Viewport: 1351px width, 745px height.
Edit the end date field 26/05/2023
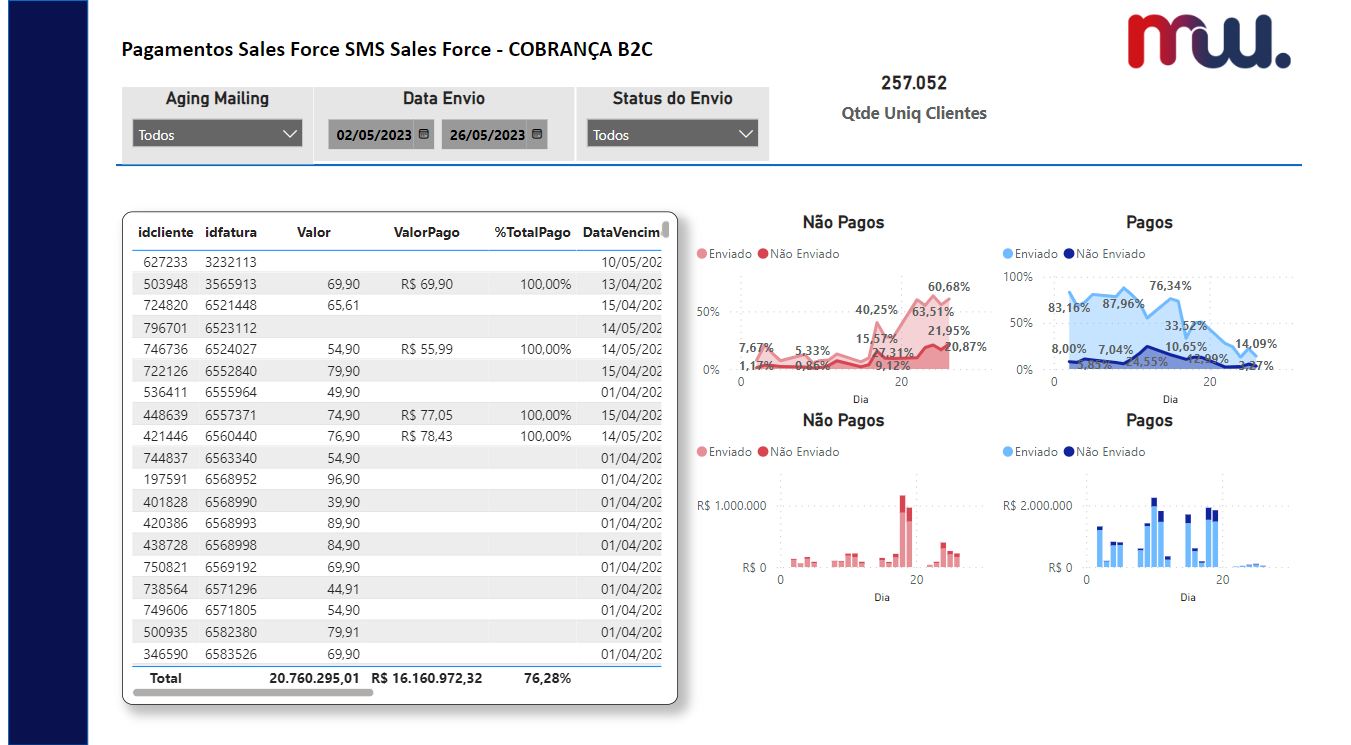pyautogui.click(x=487, y=135)
